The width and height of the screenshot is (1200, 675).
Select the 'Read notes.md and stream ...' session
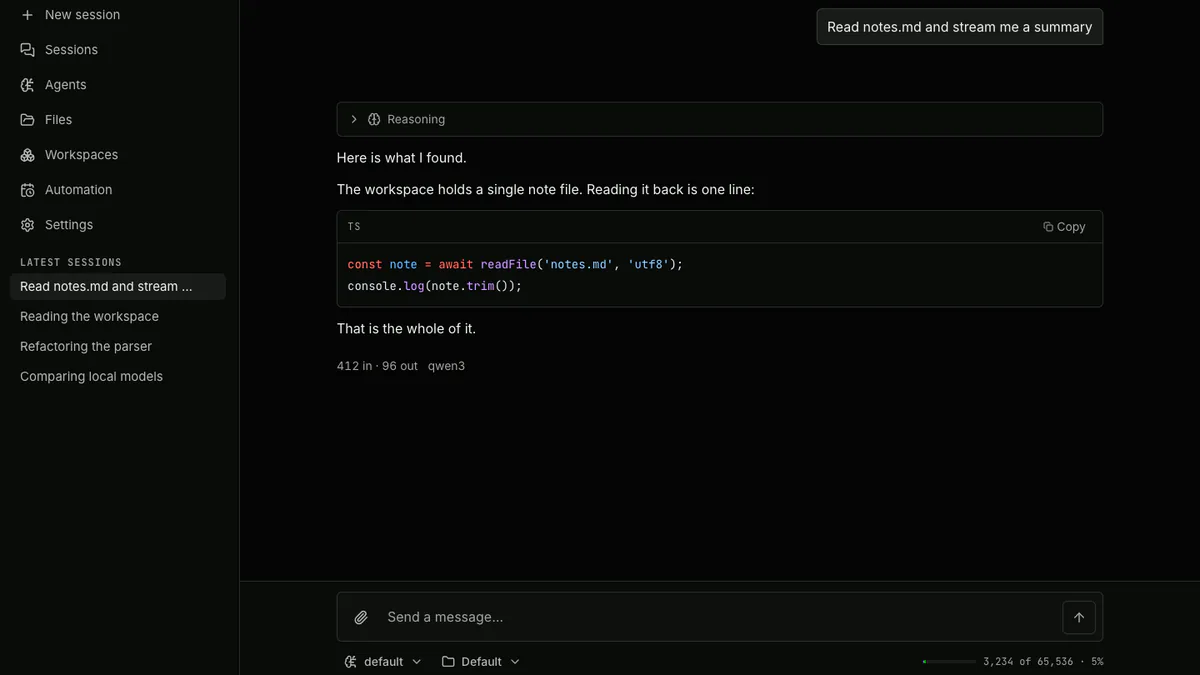118,287
